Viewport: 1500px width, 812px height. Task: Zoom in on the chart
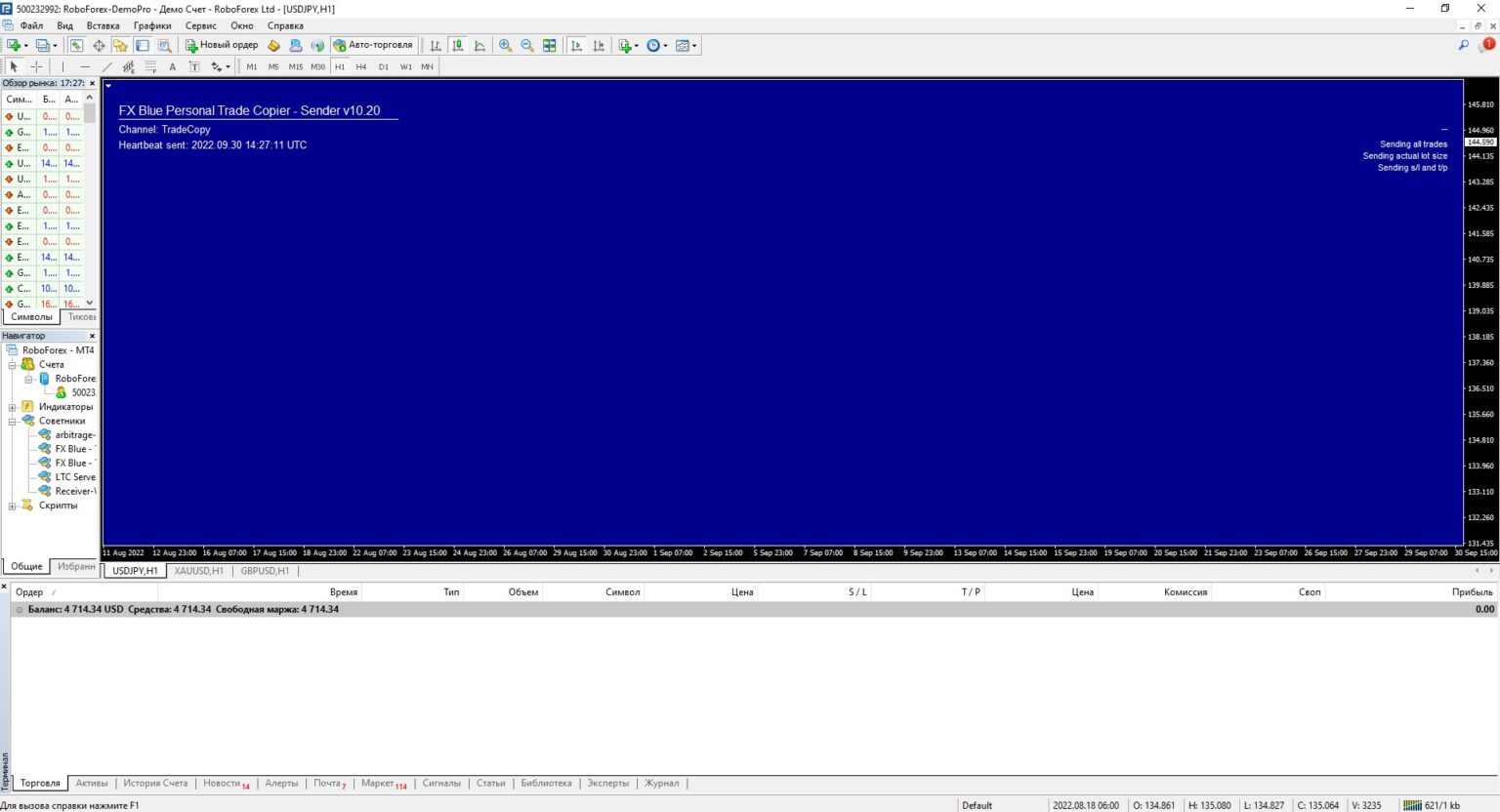504,45
